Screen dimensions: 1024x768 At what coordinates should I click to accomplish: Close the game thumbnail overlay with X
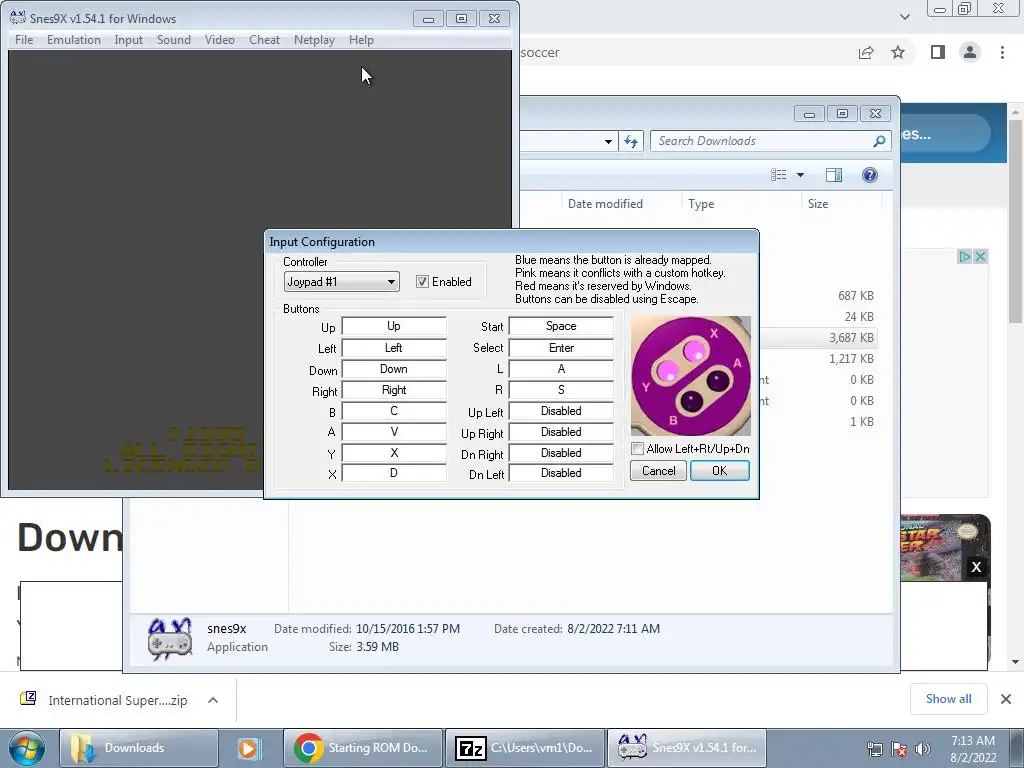976,567
